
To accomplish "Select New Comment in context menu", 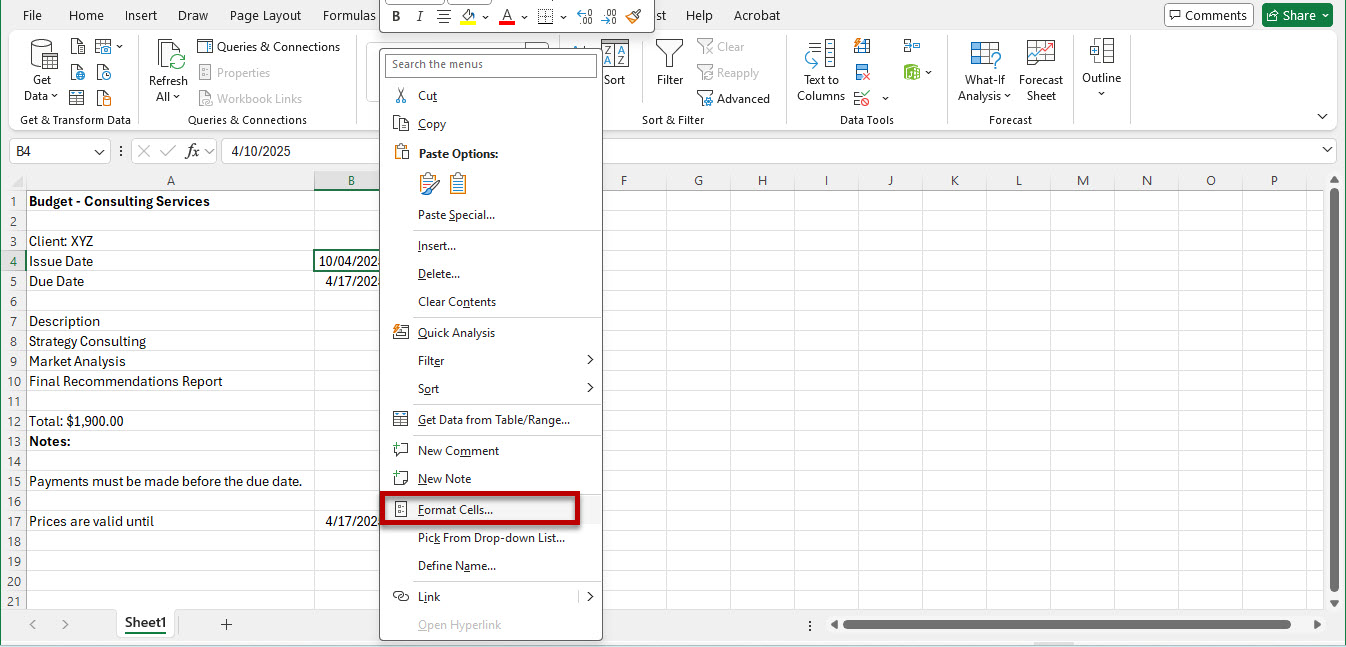I will (491, 451).
